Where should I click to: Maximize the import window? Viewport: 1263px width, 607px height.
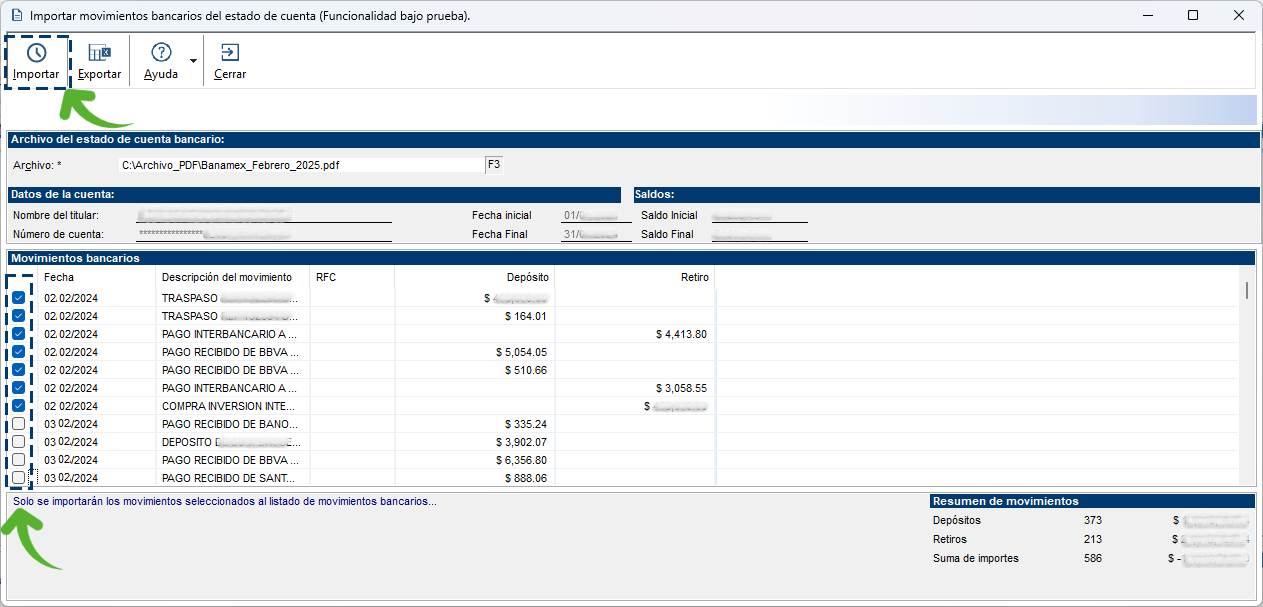[x=1193, y=15]
